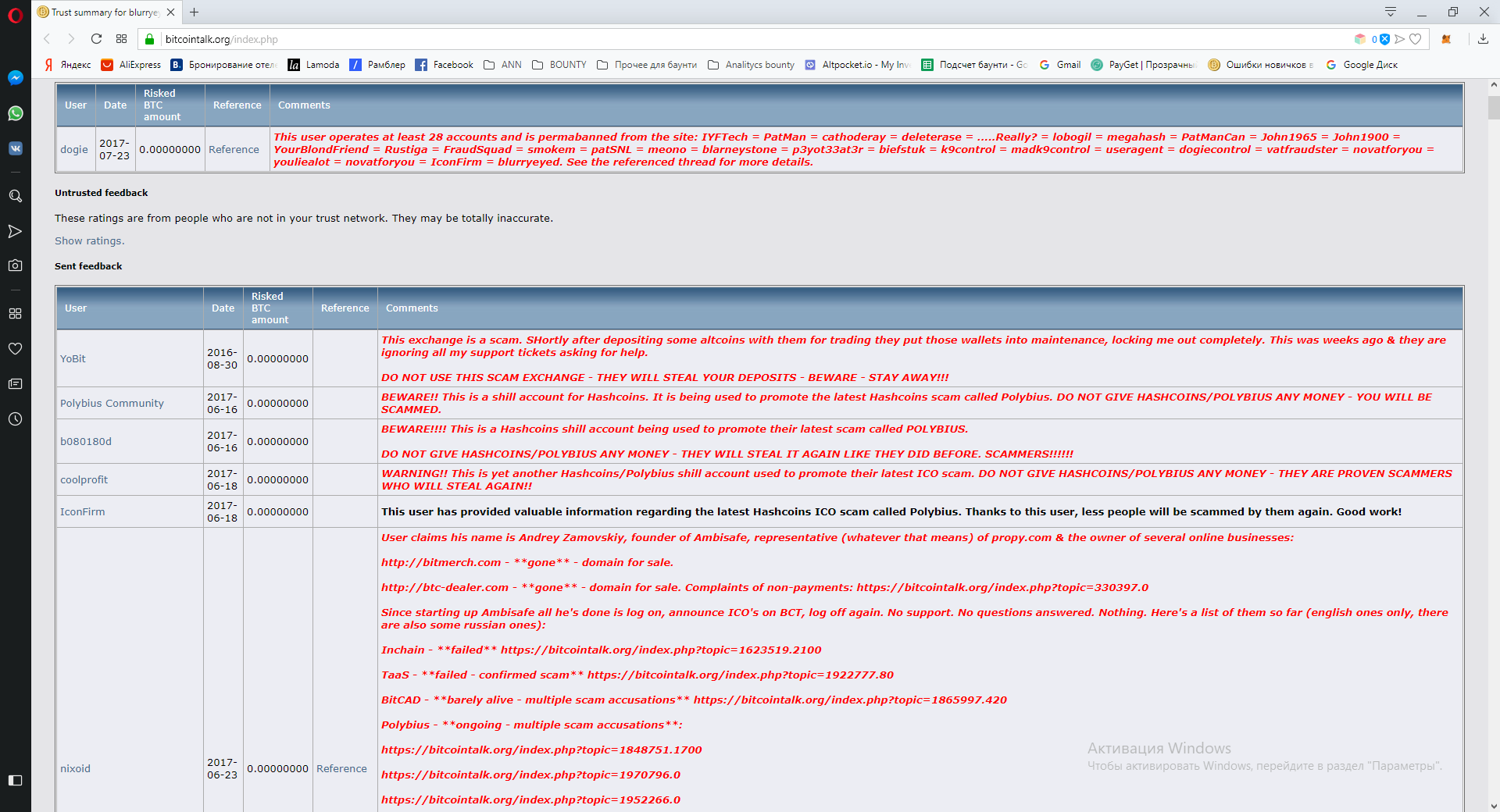Open the Яндекс bookmark

coord(68,65)
